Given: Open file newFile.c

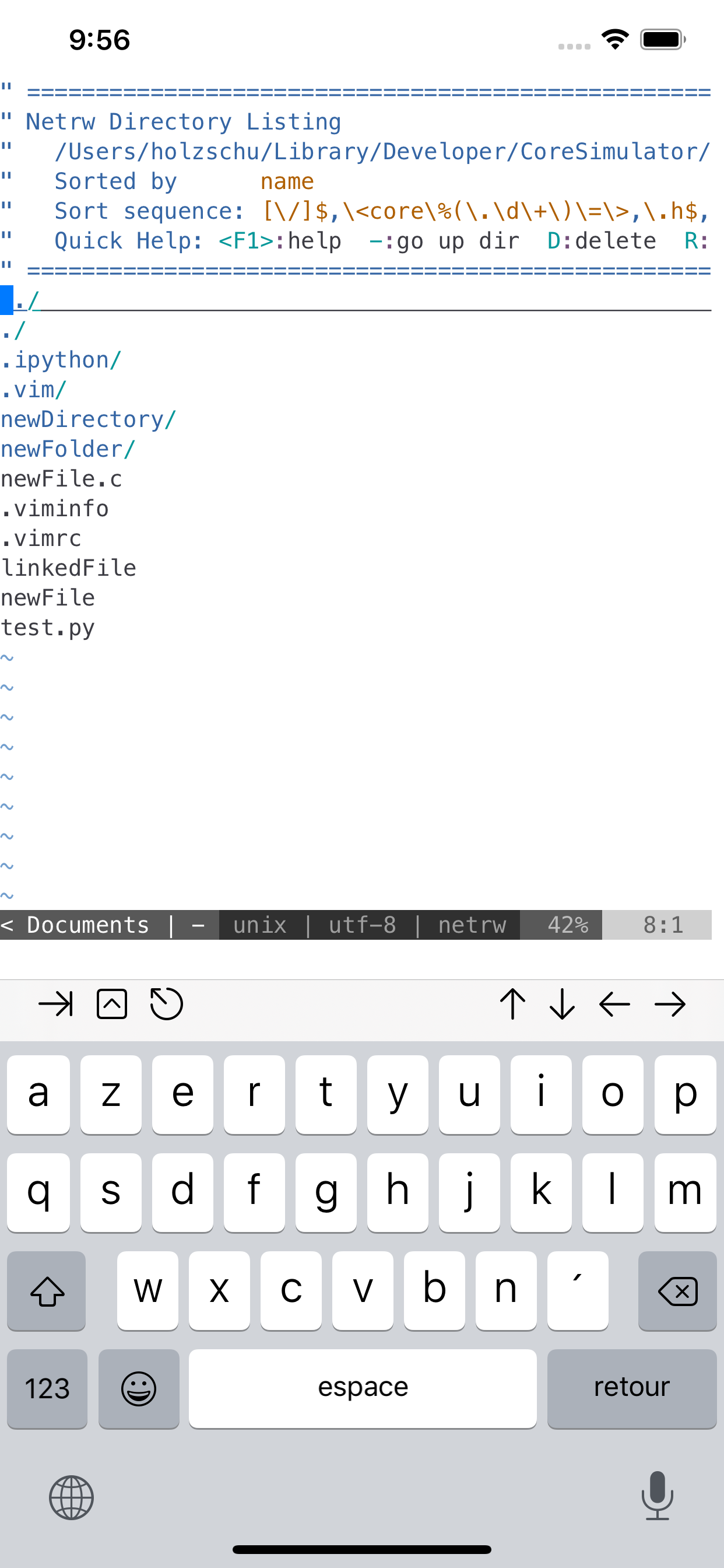Looking at the screenshot, I should click(61, 479).
